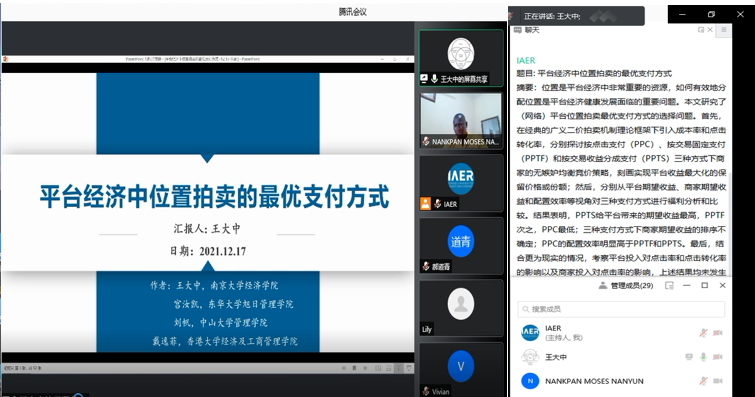The width and height of the screenshot is (755, 397).
Task: Open the hamburger menu beside chat panel
Action: [723, 30]
